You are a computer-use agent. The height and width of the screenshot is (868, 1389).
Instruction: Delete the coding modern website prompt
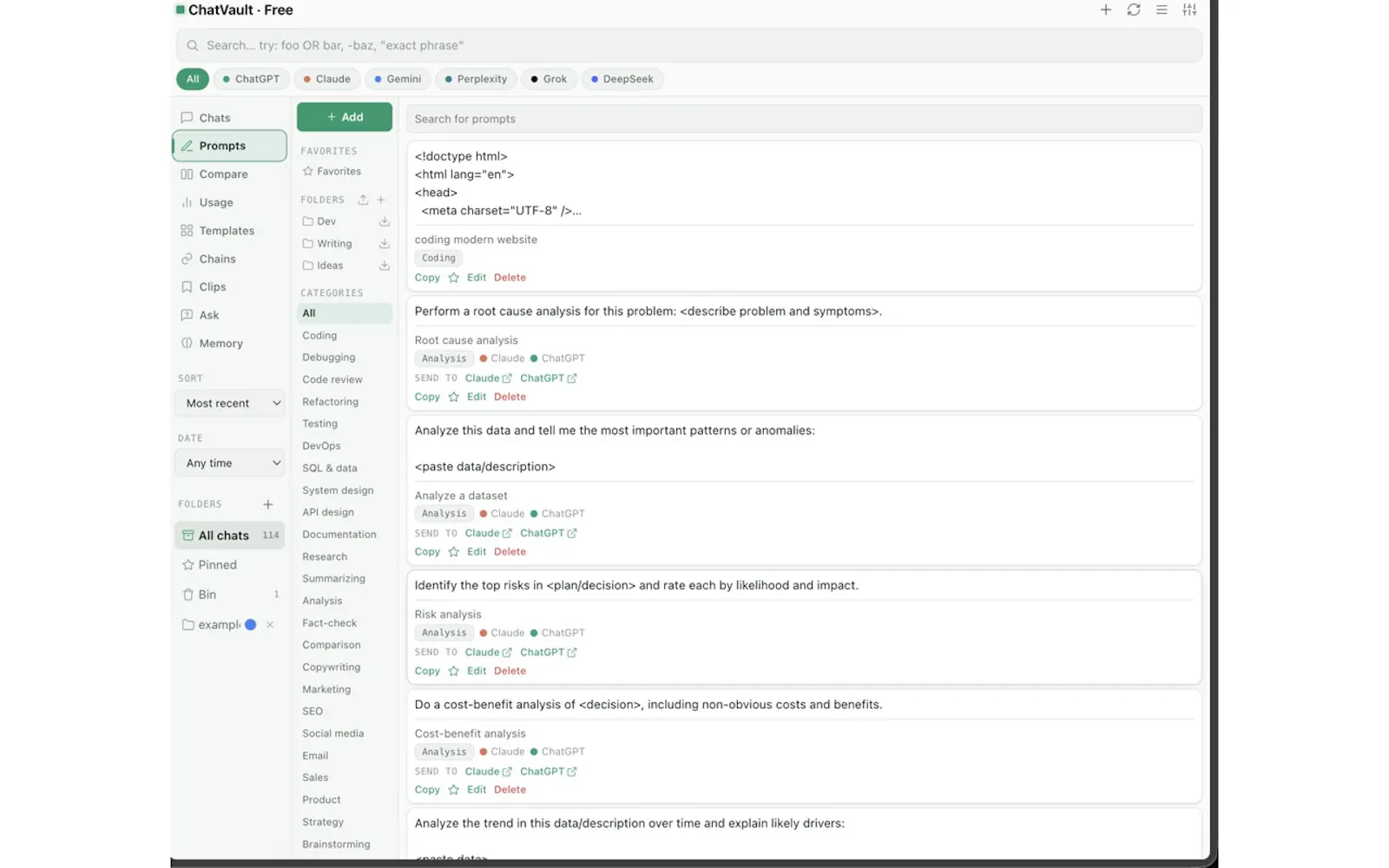pos(510,278)
